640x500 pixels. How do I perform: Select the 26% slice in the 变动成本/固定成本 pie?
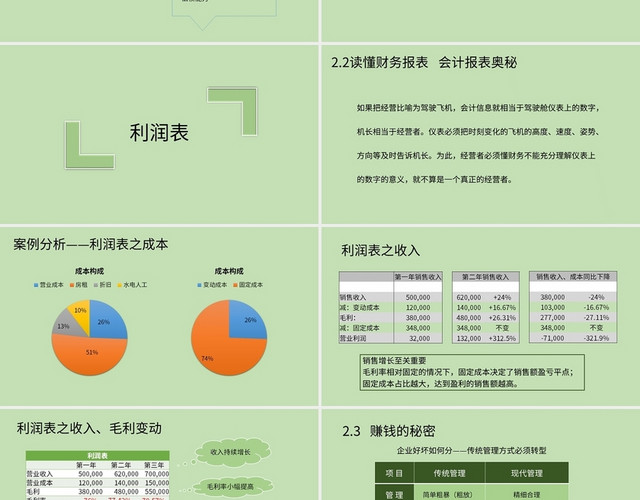[247, 320]
